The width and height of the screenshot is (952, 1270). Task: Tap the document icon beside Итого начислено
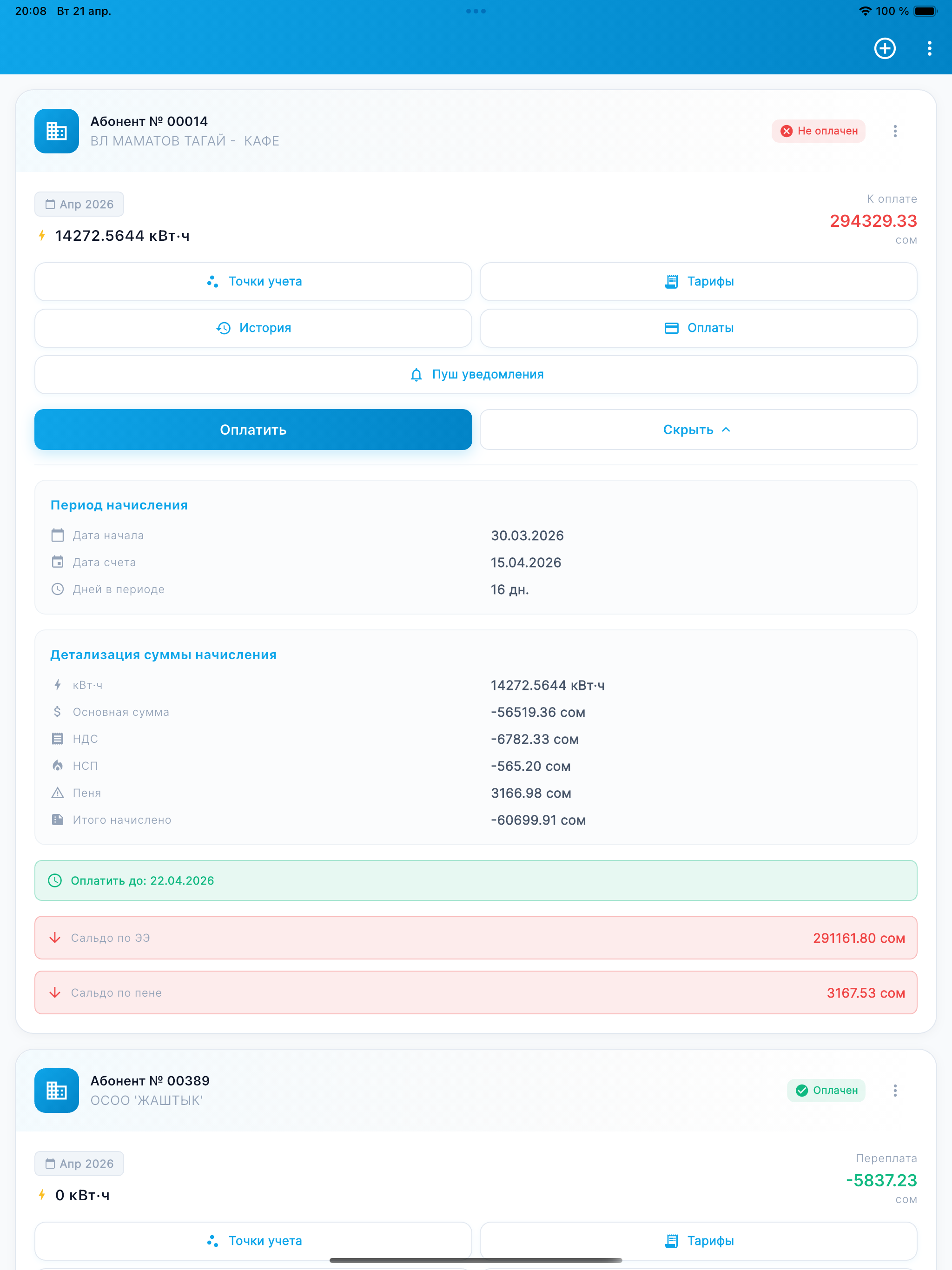(58, 820)
